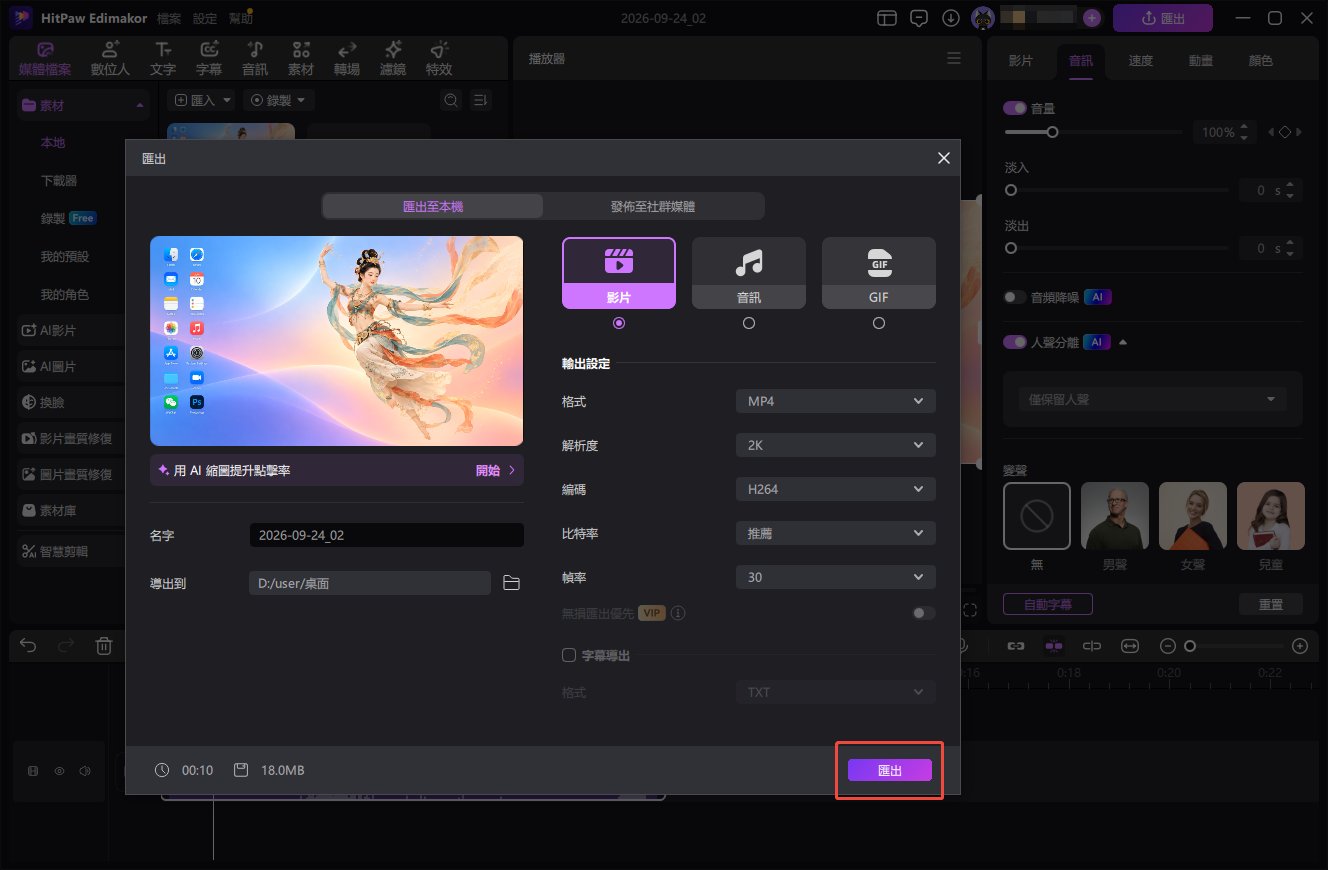Open the 編碼 H264 dropdown
The image size is (1328, 870).
coord(835,489)
